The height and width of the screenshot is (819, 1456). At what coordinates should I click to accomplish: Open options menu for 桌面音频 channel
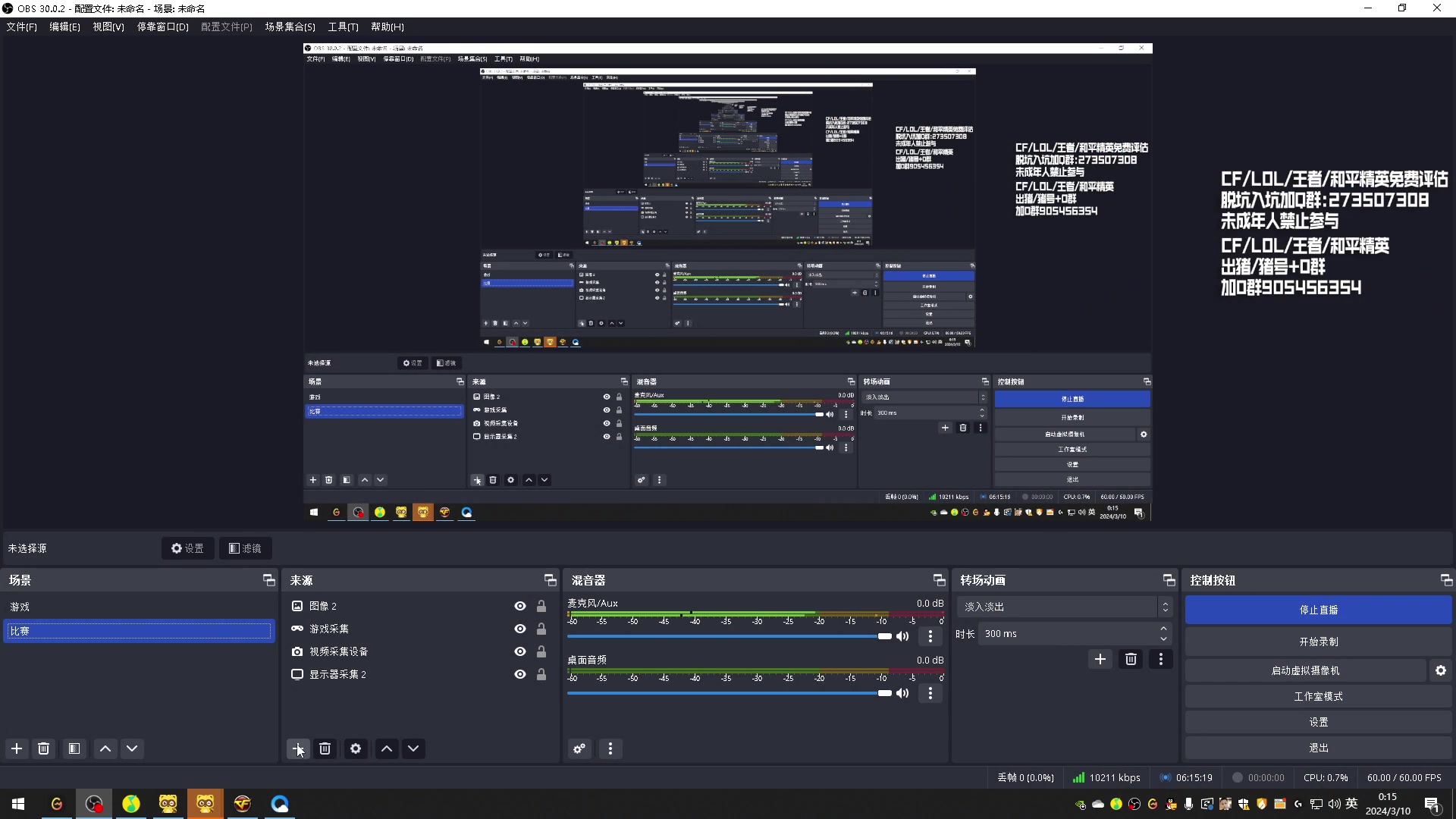click(x=930, y=693)
